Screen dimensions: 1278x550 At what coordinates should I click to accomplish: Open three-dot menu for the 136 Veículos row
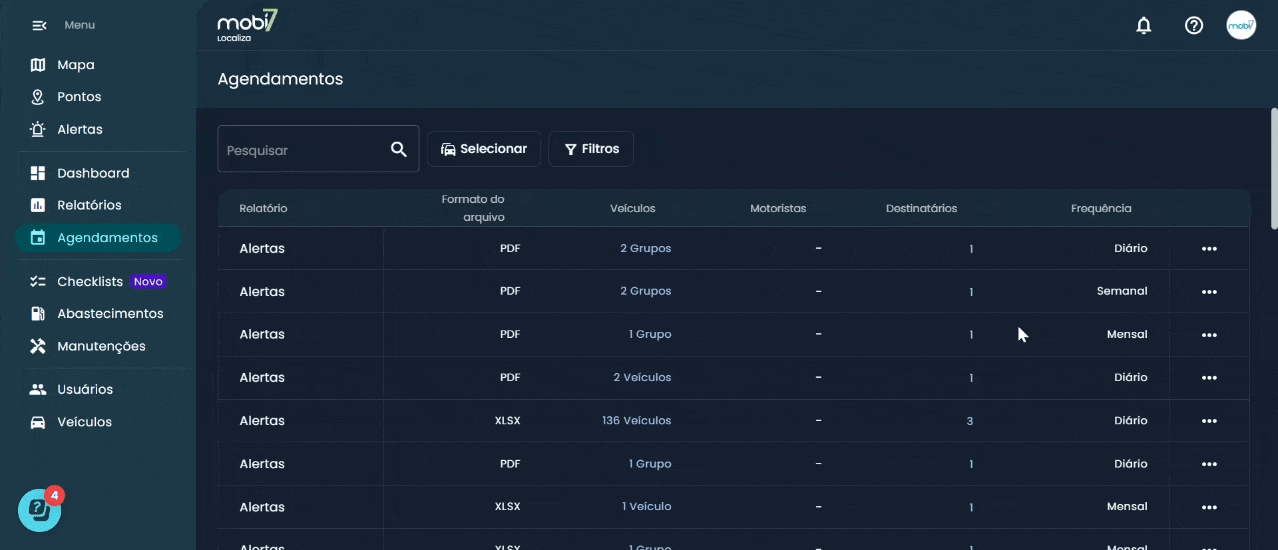[x=1208, y=421]
